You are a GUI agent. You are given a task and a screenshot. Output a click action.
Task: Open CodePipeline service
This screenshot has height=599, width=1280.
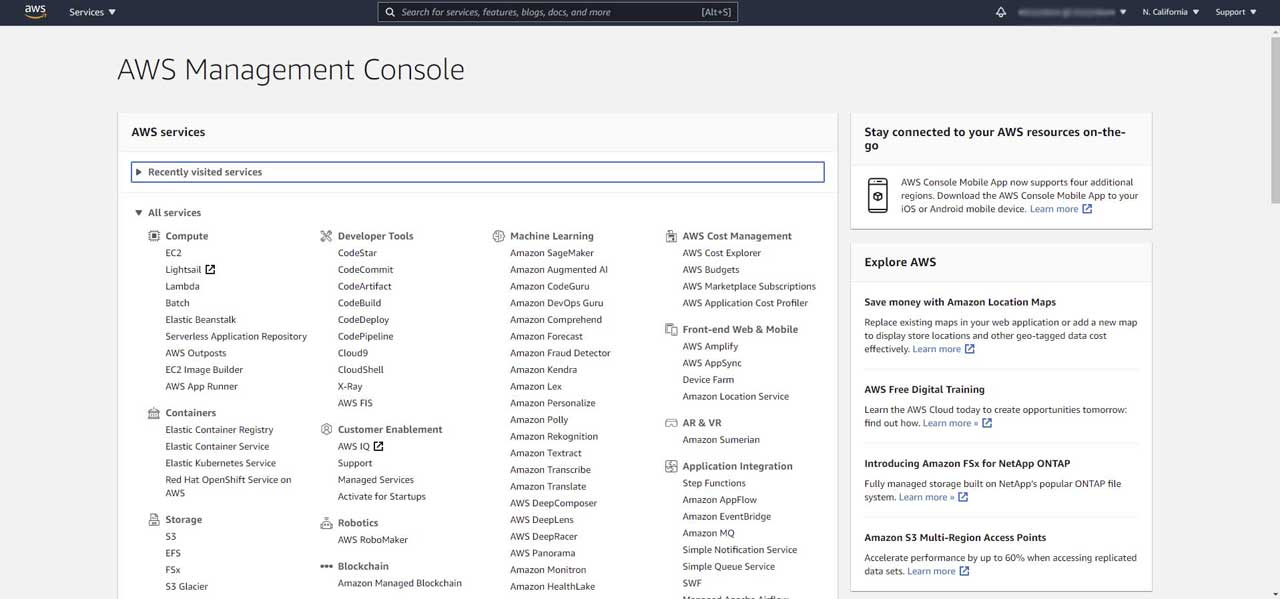click(366, 336)
